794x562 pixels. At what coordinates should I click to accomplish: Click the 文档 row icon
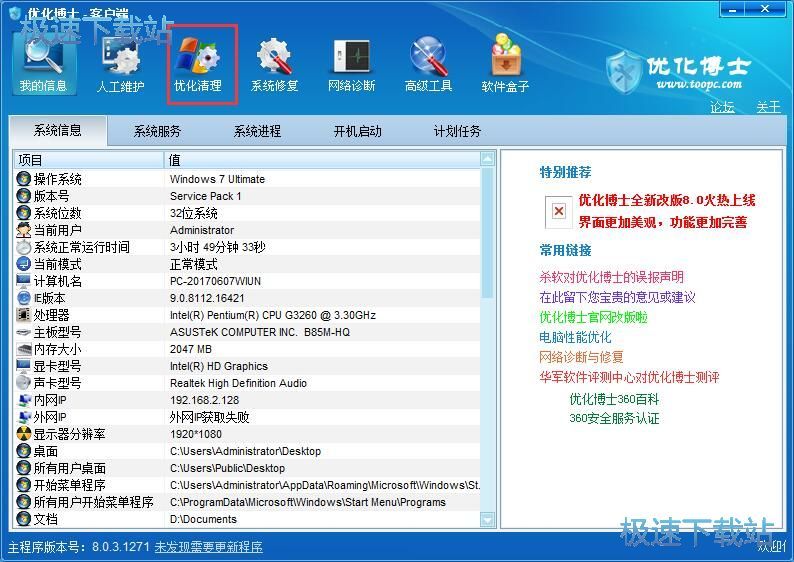24,519
